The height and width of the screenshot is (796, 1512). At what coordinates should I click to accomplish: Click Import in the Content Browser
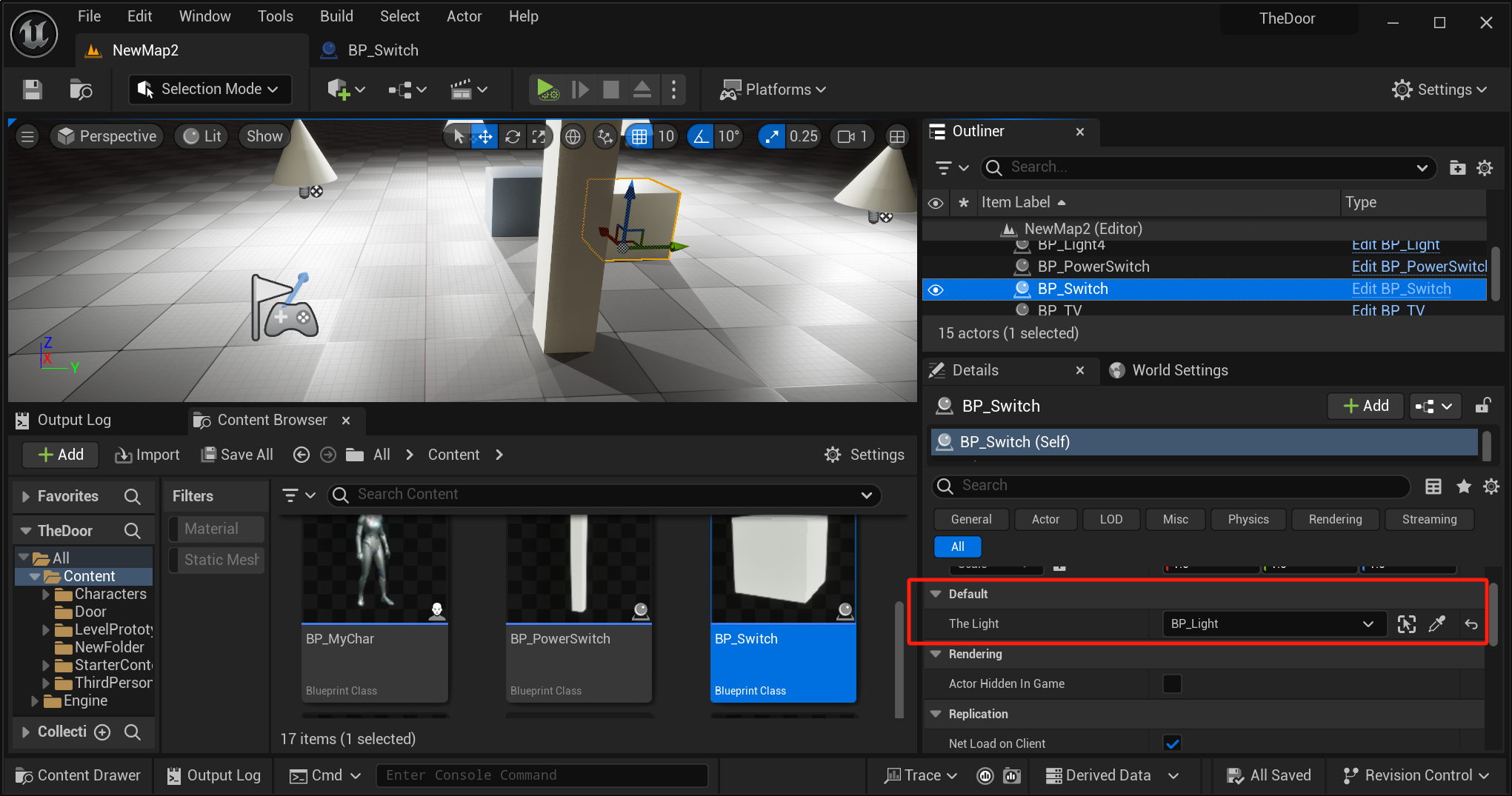click(147, 455)
